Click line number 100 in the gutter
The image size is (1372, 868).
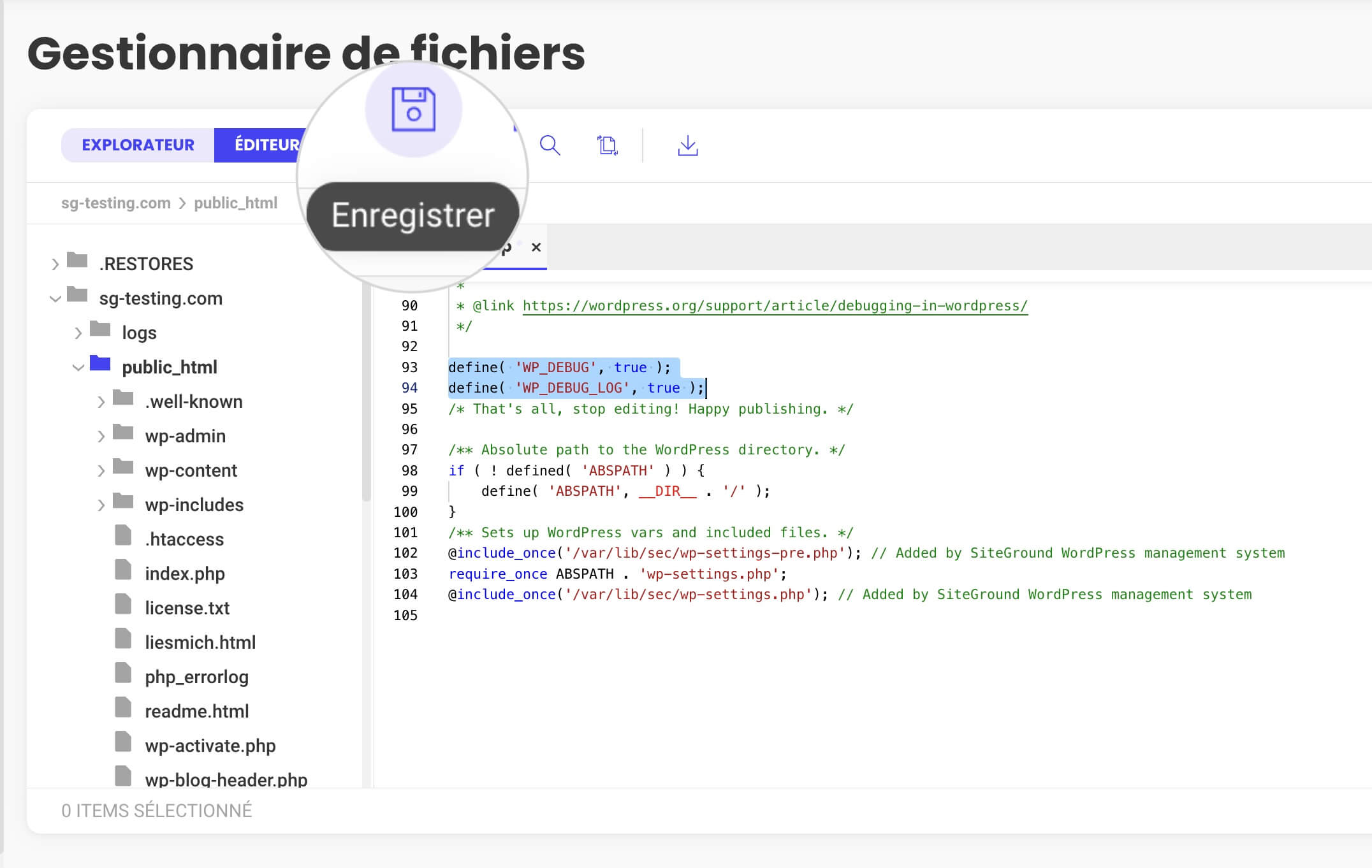click(x=405, y=512)
